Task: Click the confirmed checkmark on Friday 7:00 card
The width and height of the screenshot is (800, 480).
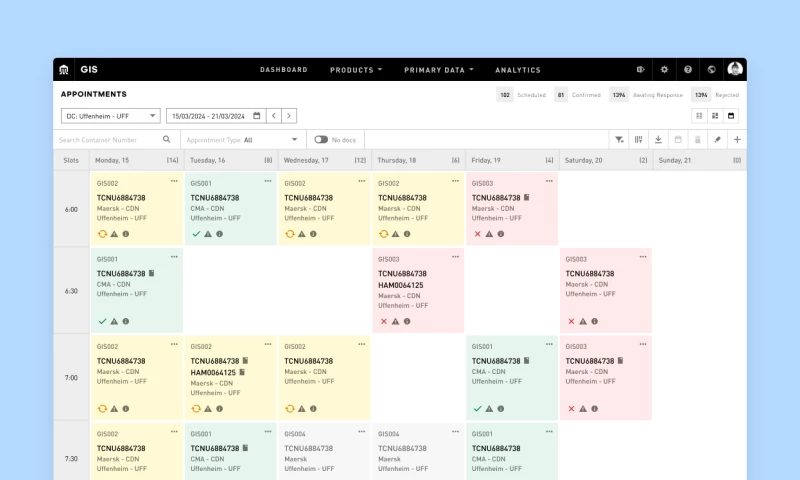Action: point(478,409)
